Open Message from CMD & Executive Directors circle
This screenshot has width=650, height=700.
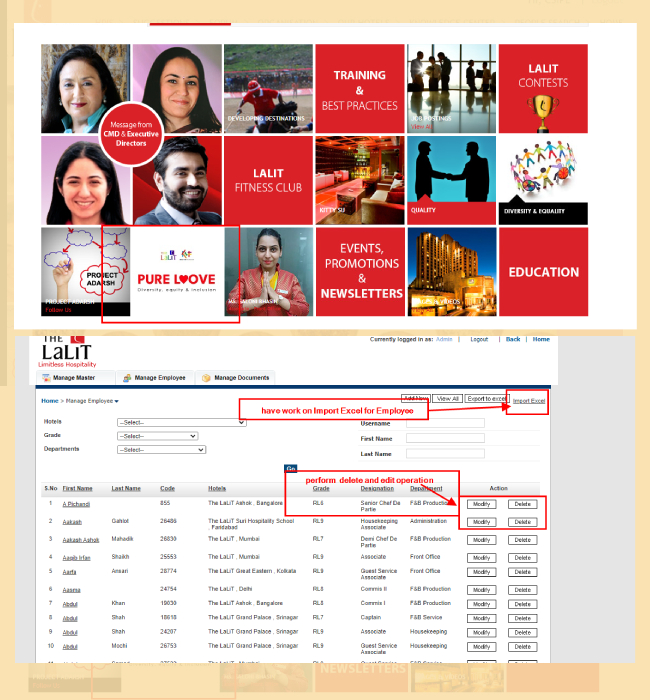pos(131,134)
